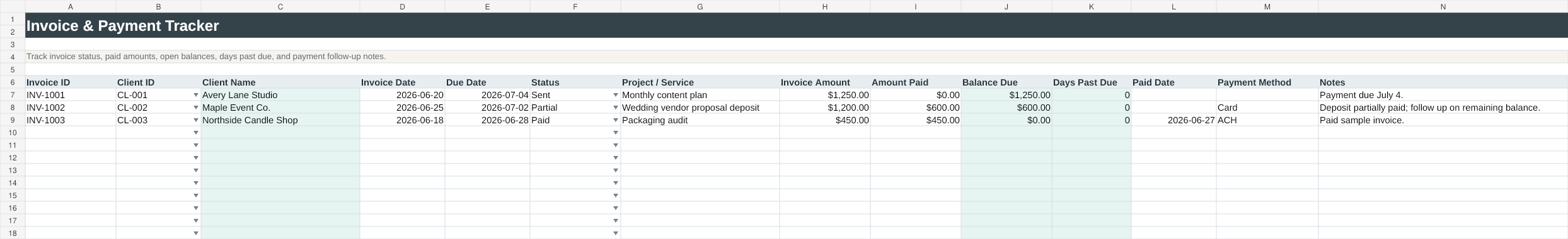This screenshot has height=239, width=1568.
Task: Click invoice amount $1,200.00
Action: point(825,108)
